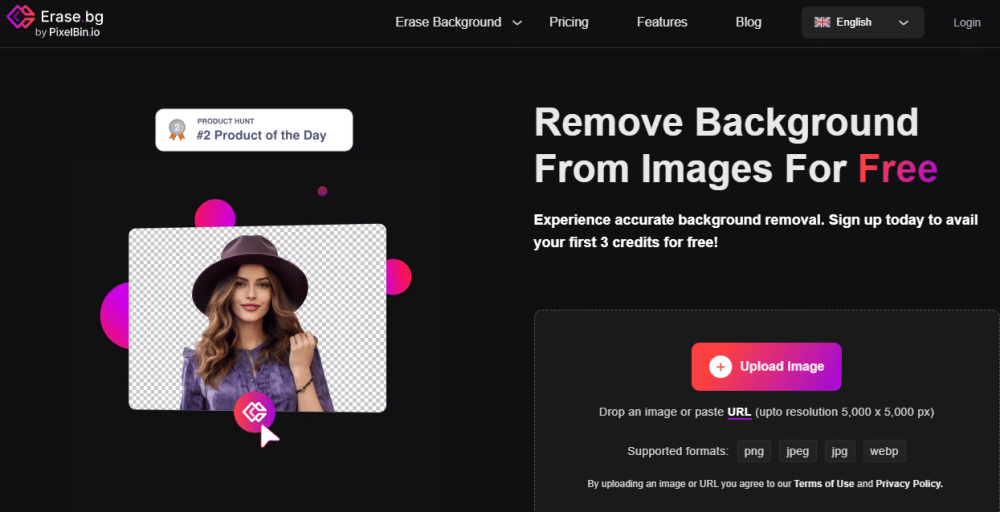Open the Privacy Policy link

tap(909, 484)
